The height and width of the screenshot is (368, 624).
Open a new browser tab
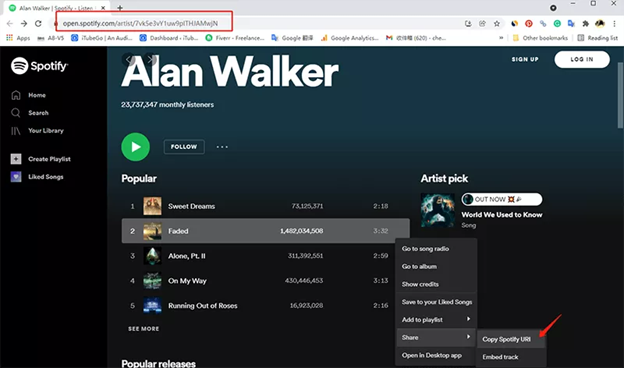click(120, 8)
